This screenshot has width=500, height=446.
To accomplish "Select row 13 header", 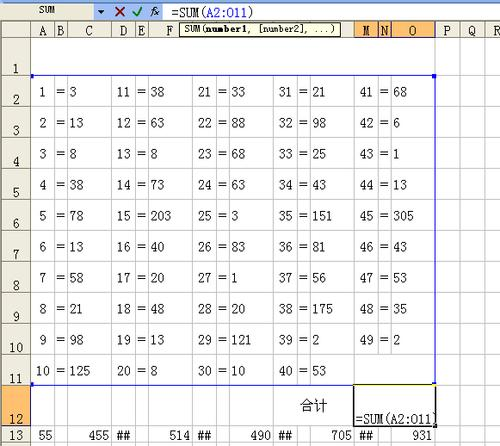I will point(16,435).
